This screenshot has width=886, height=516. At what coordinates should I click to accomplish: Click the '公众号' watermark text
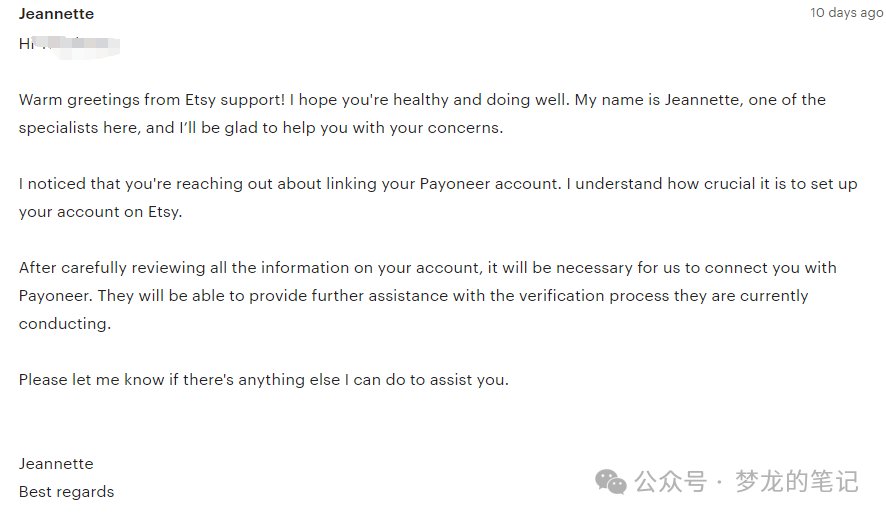671,482
